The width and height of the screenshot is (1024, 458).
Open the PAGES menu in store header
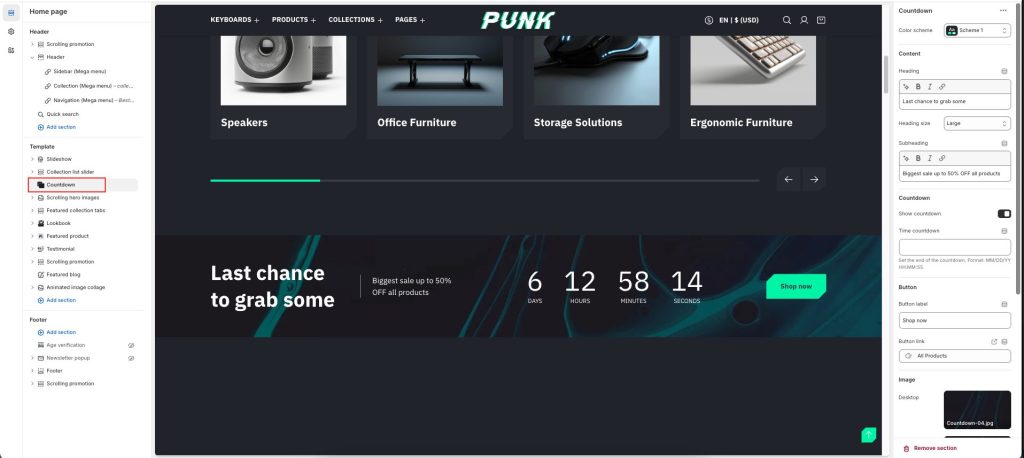[x=410, y=20]
